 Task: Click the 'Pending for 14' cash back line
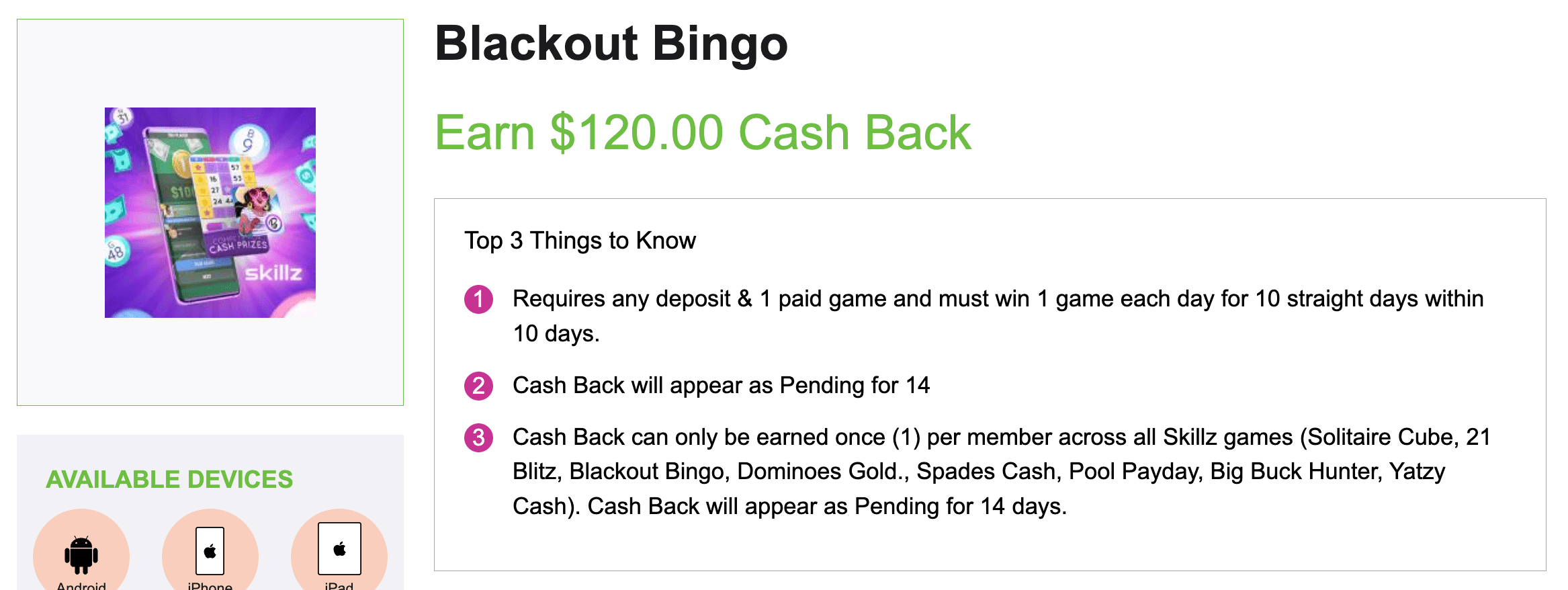pyautogui.click(x=720, y=386)
